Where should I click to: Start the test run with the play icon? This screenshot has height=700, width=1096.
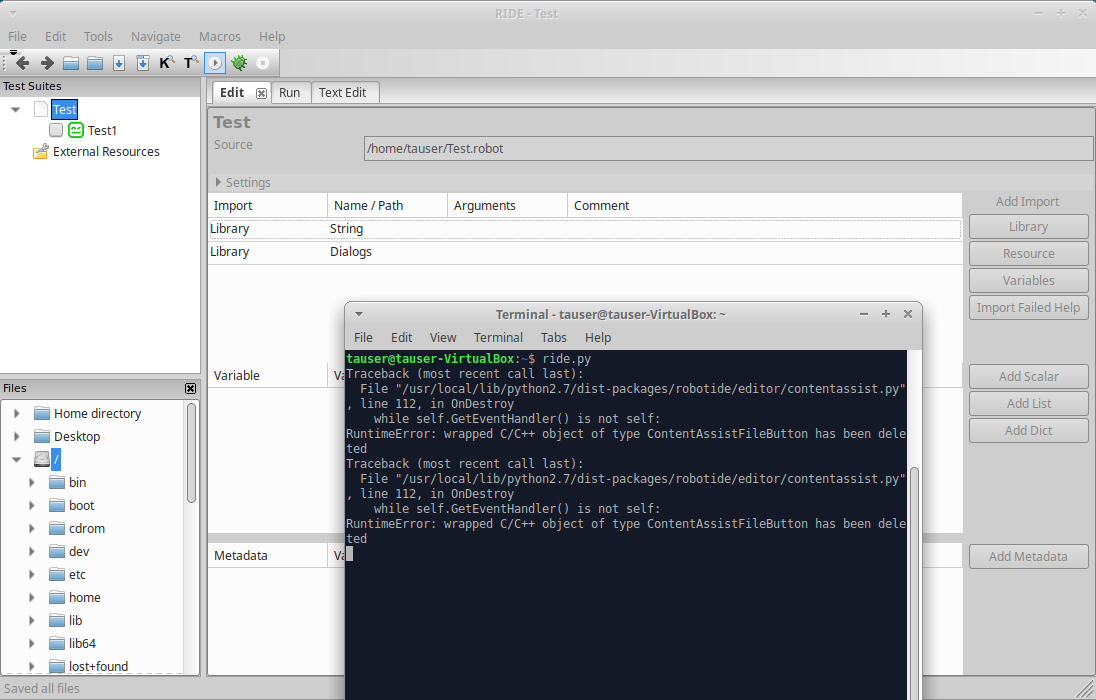point(214,62)
